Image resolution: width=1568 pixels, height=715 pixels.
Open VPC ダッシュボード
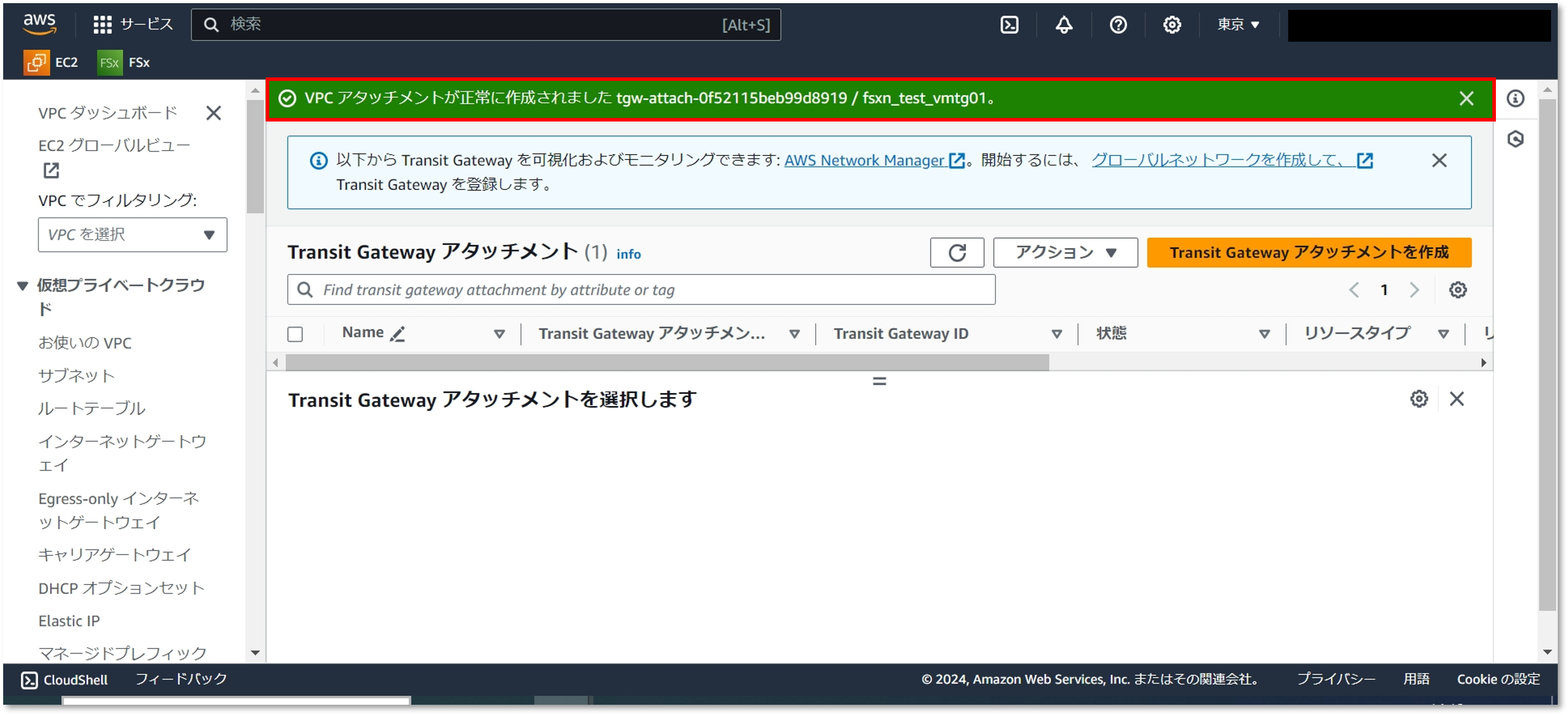click(108, 113)
